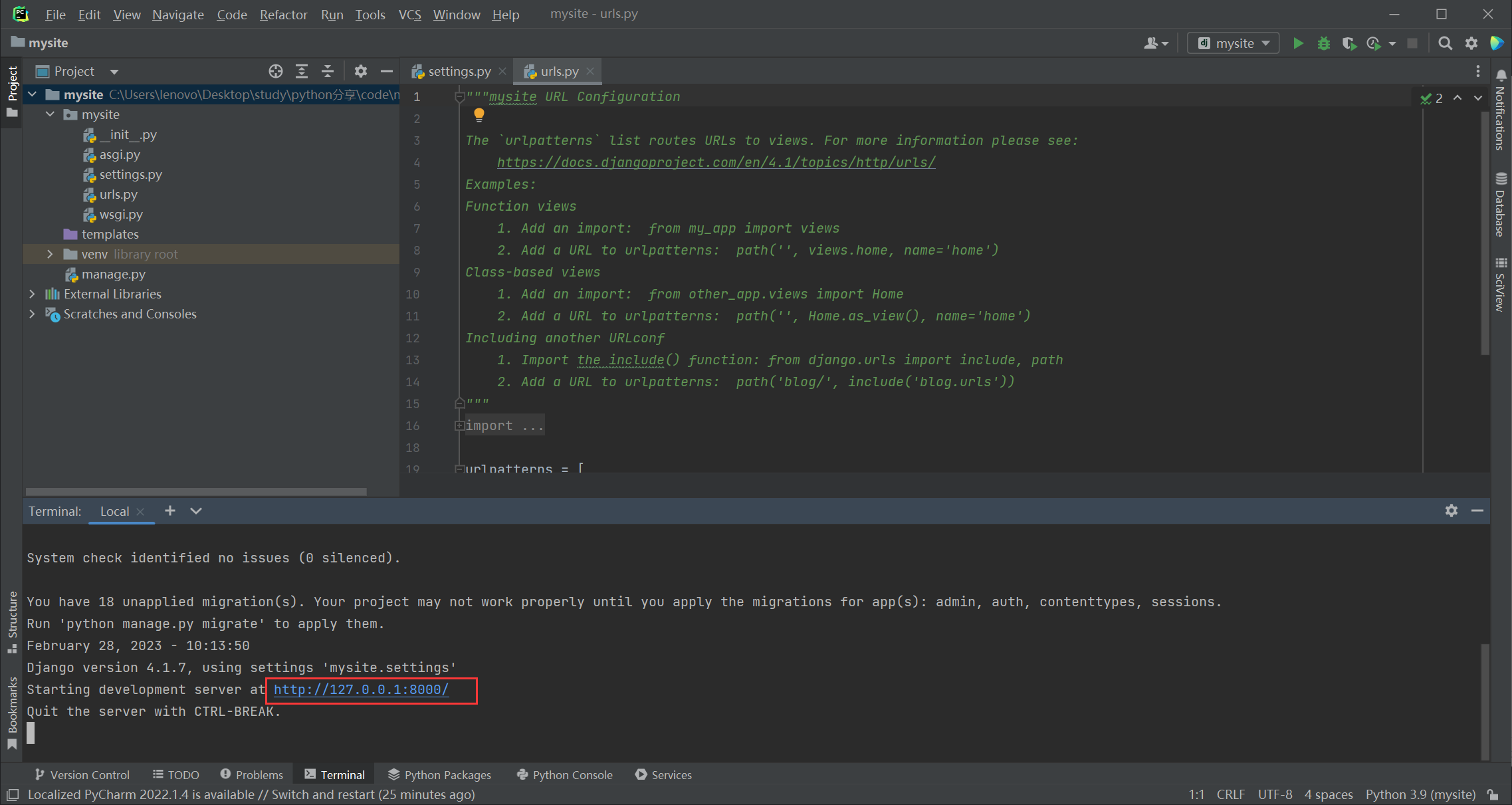Open Project panel options gear
The width and height of the screenshot is (1512, 805).
click(361, 71)
